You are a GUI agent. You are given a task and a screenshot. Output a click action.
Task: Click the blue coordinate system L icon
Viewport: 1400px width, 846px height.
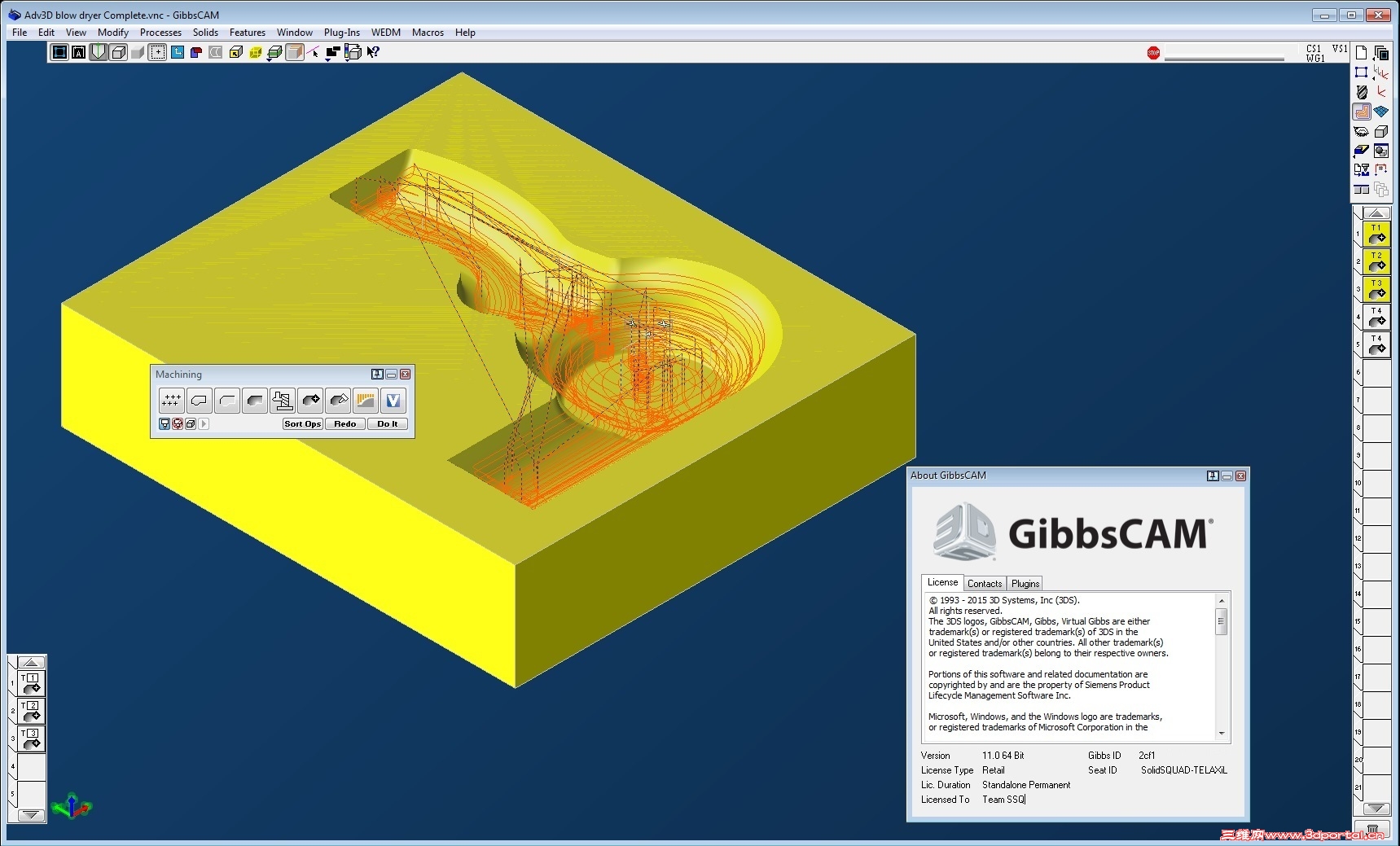coord(177,52)
